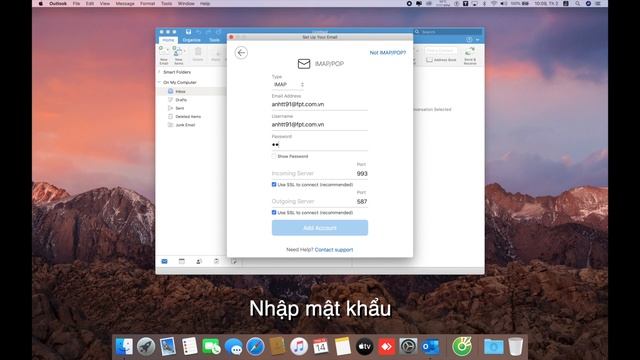This screenshot has width=640, height=360.
Task: Click the incoming port value 993
Action: pyautogui.click(x=362, y=173)
